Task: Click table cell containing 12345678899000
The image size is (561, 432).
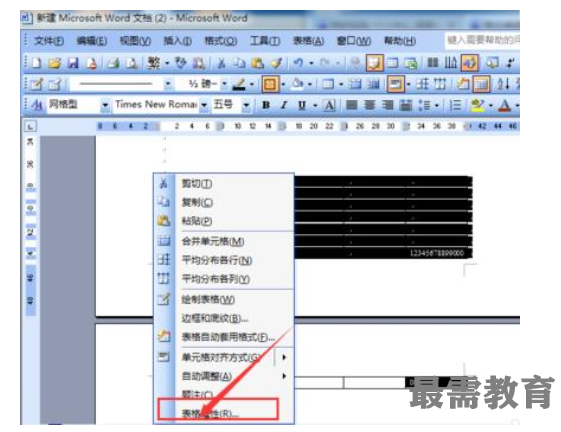Action: [436, 253]
